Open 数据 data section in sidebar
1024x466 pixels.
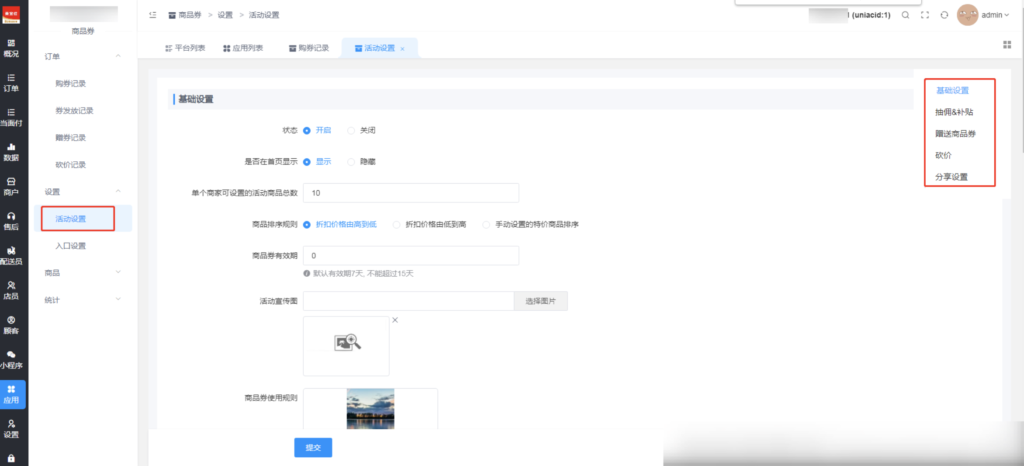click(11, 152)
